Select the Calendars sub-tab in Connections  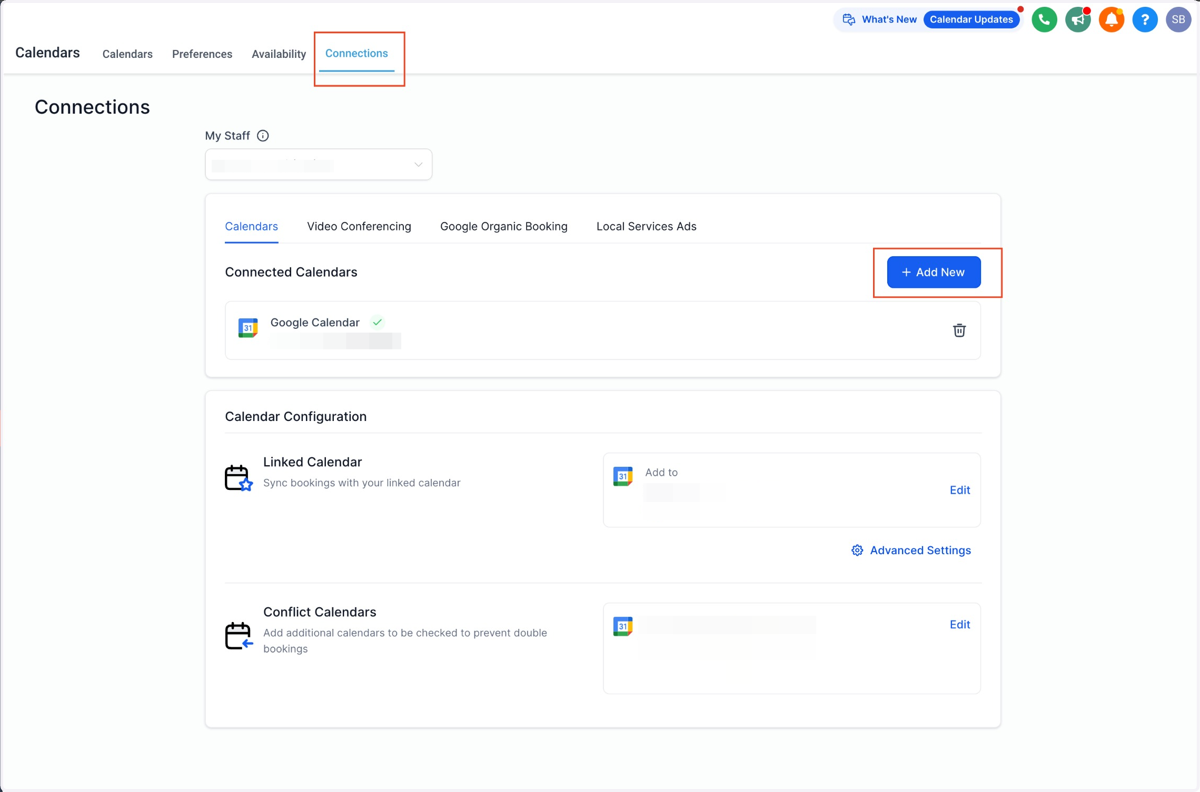[x=251, y=226]
